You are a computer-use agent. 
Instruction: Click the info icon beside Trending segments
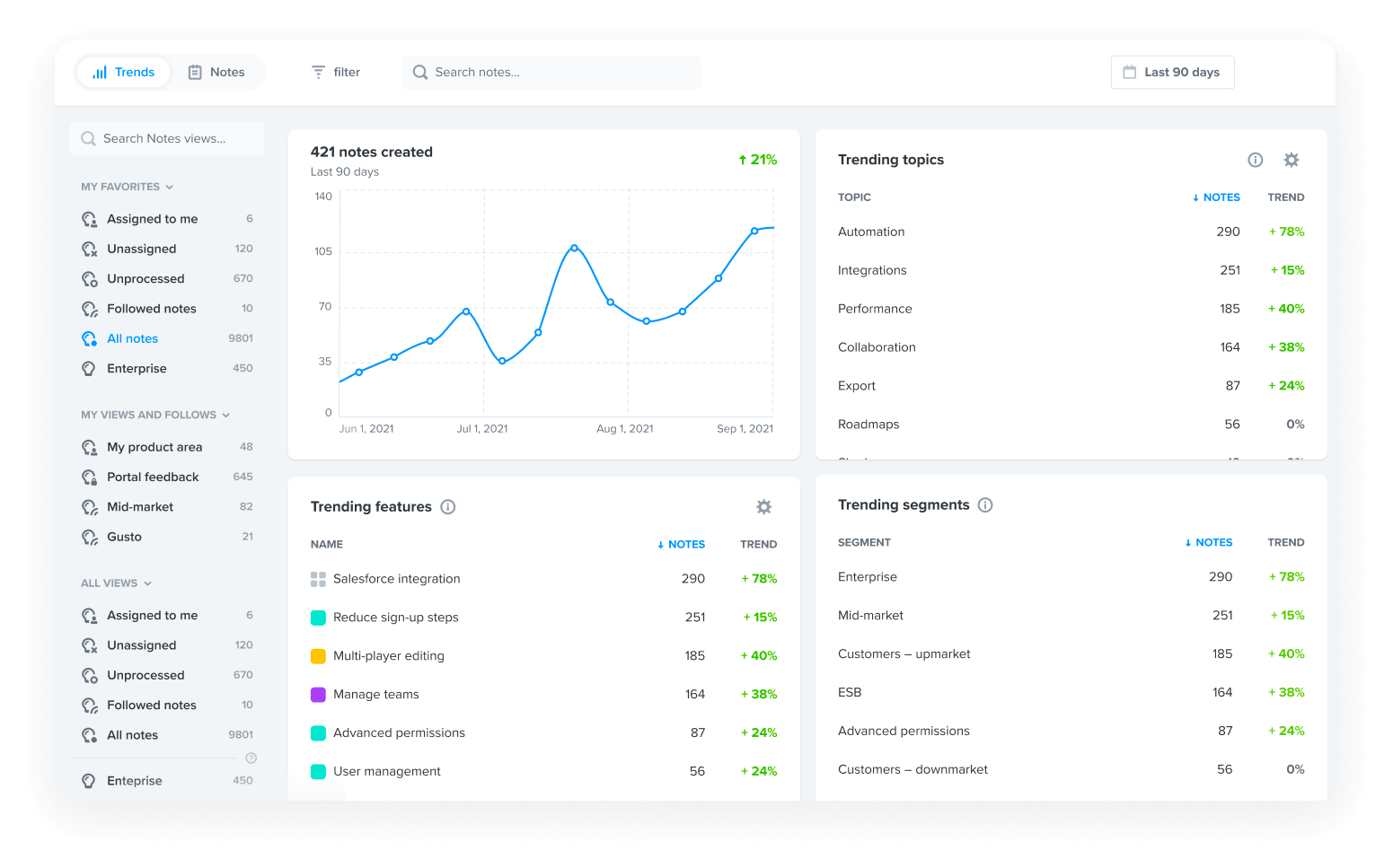tap(985, 504)
